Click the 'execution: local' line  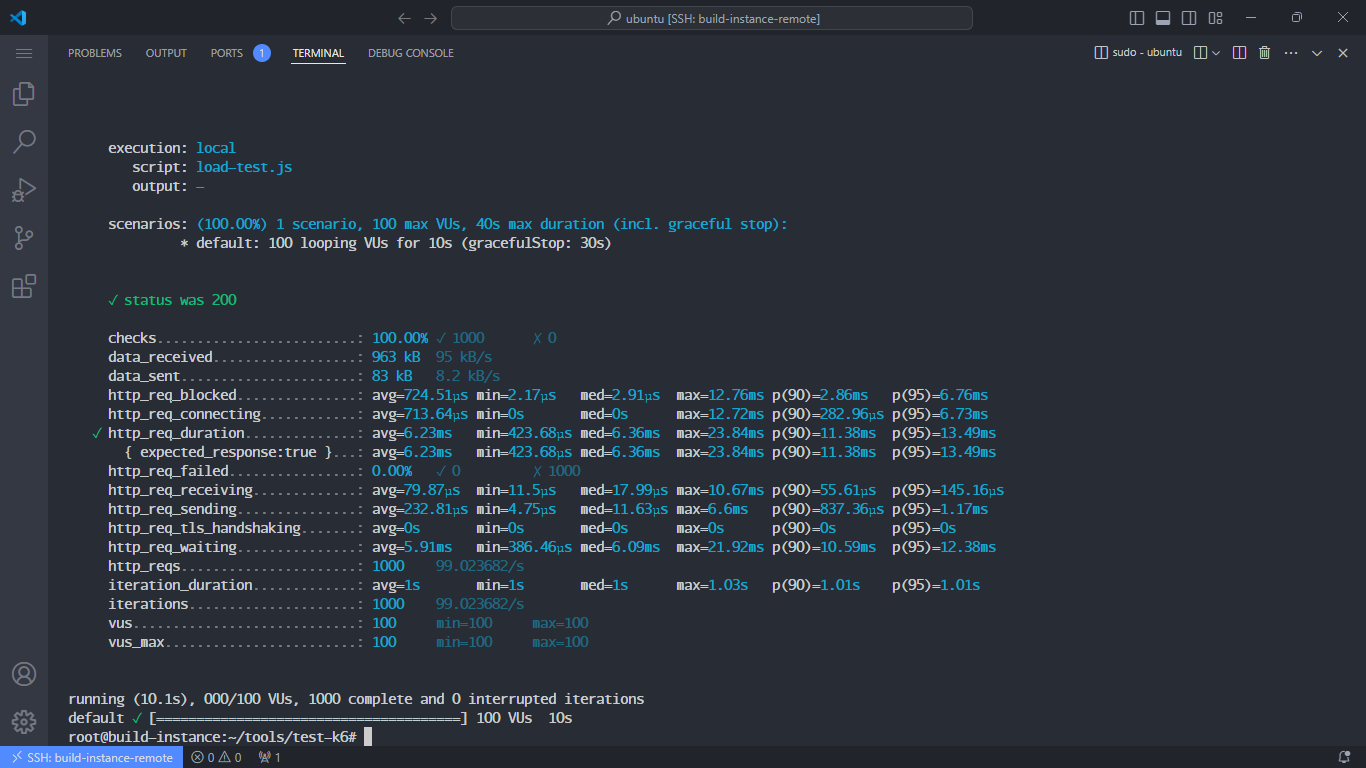point(172,148)
